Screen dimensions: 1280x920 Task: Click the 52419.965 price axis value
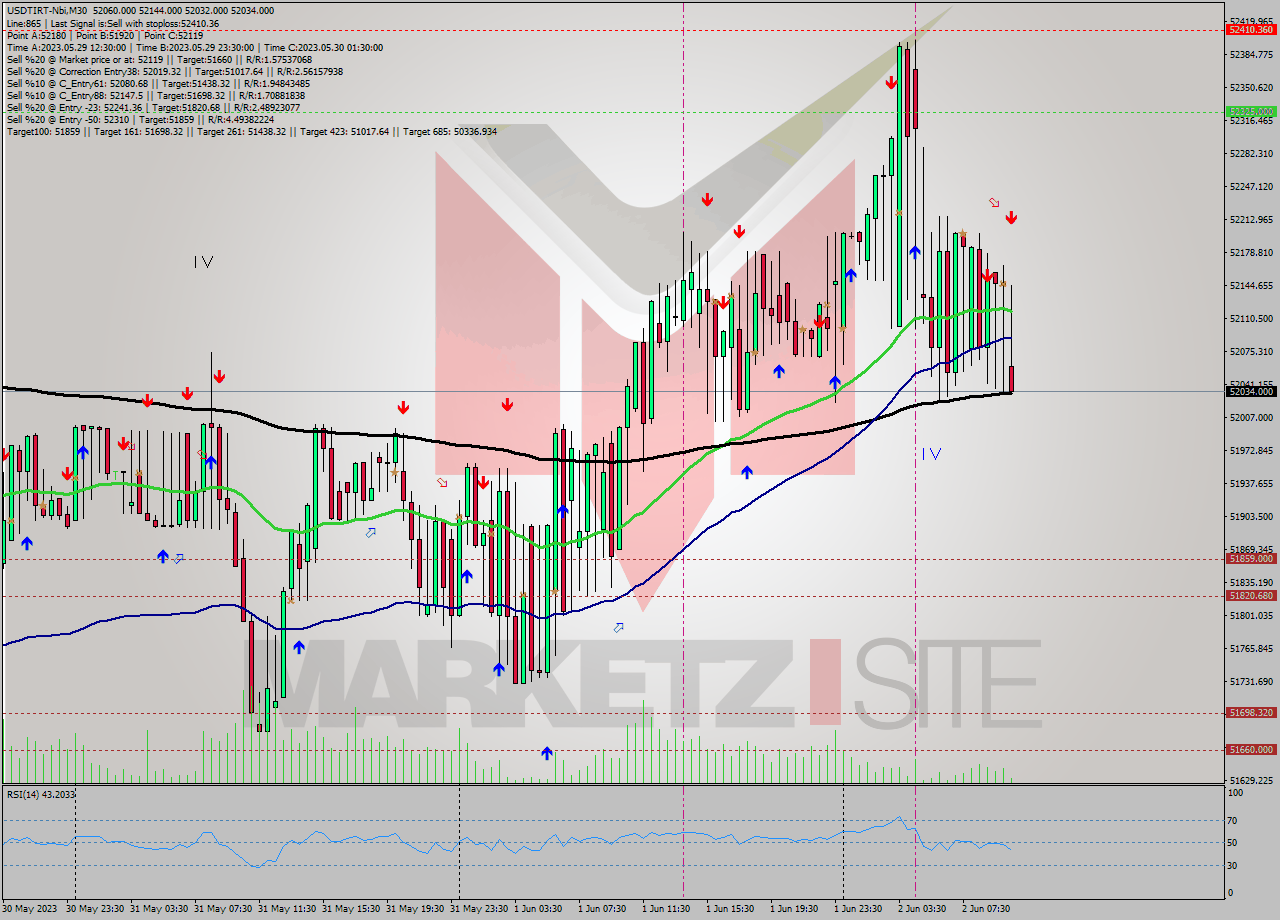click(x=1251, y=20)
